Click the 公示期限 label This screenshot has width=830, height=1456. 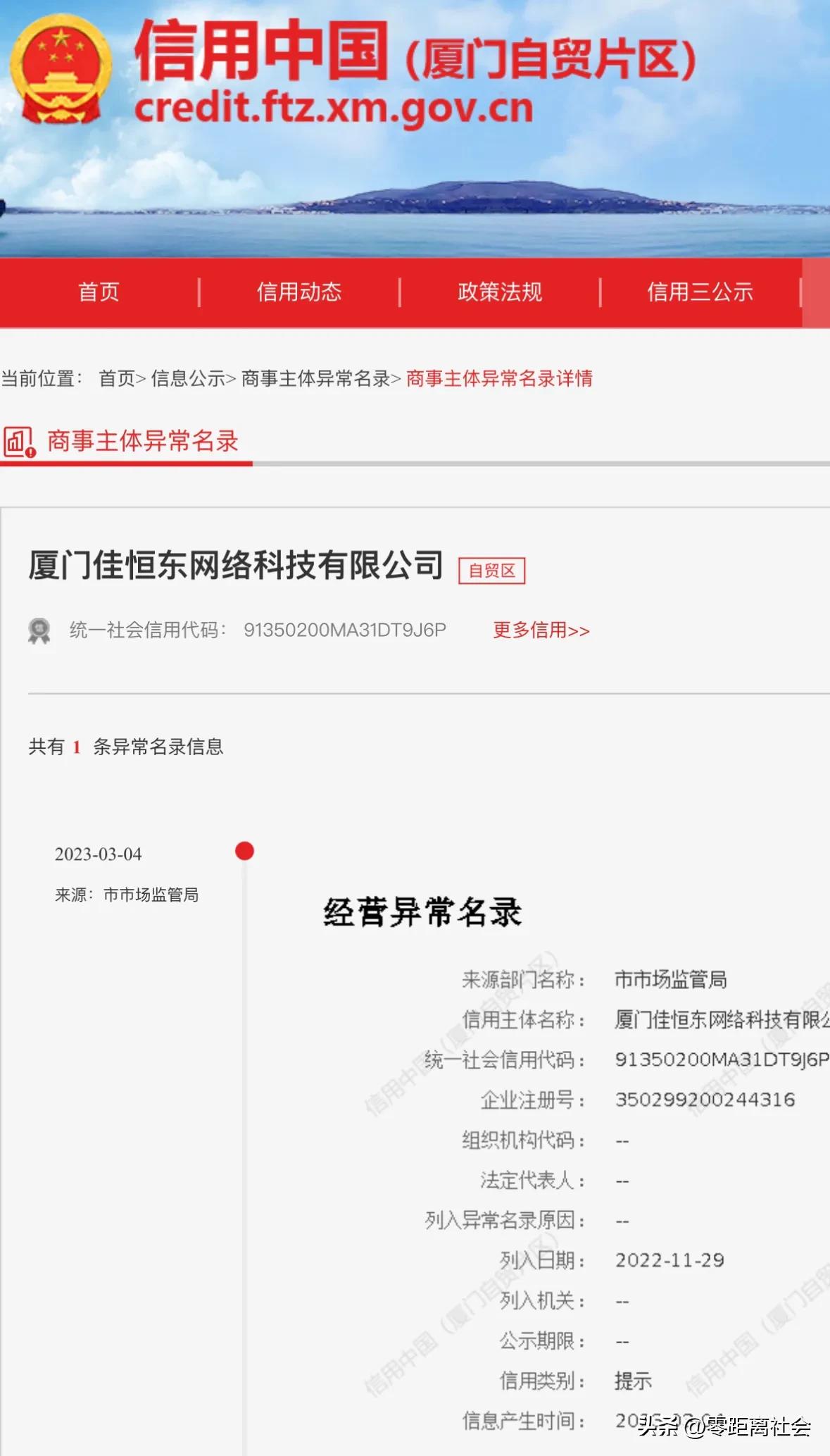click(x=543, y=1340)
